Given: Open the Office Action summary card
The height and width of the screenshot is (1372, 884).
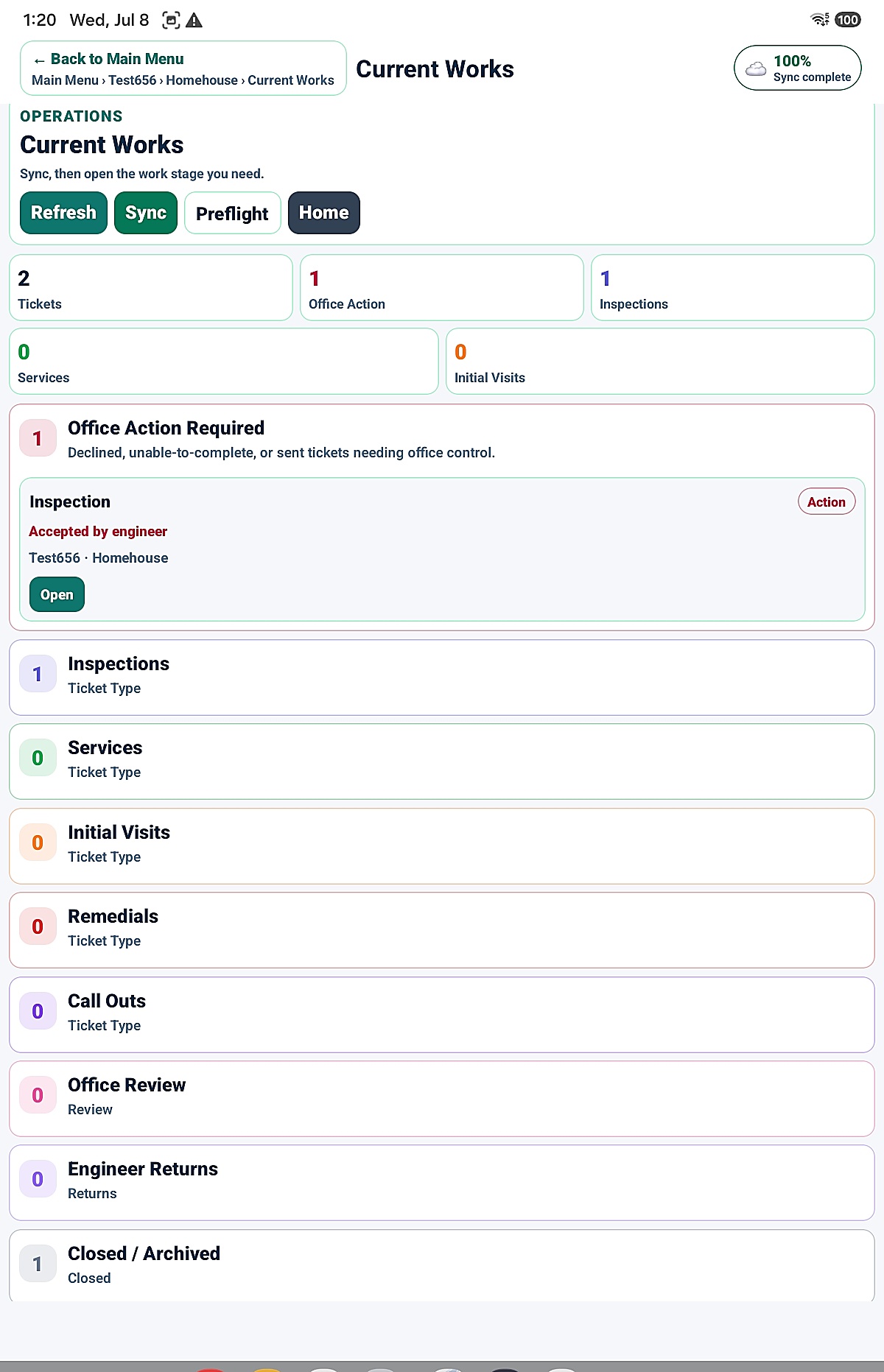Looking at the screenshot, I should [442, 288].
